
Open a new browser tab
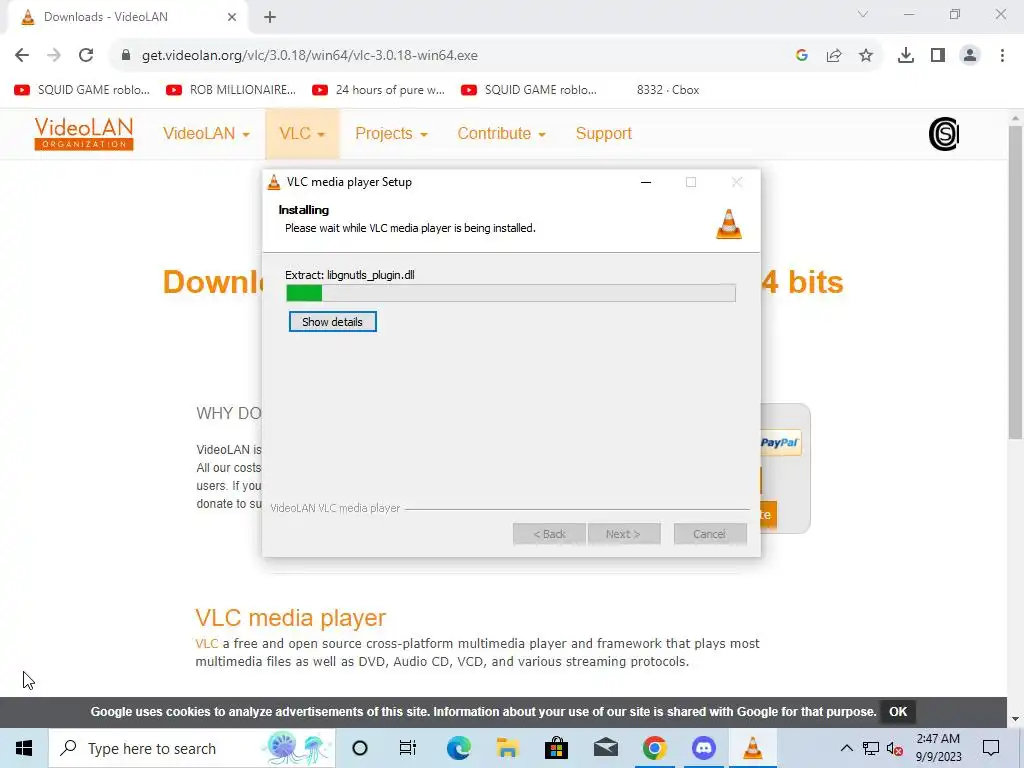pos(270,17)
